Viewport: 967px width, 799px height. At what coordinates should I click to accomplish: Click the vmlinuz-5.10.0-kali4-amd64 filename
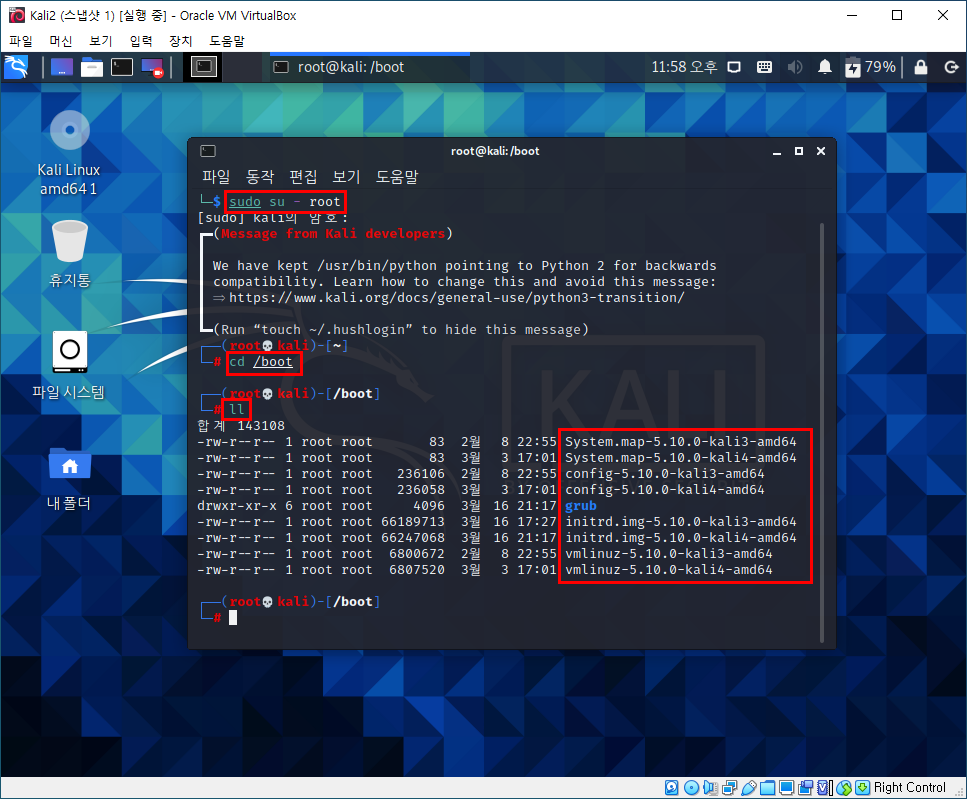pos(669,570)
